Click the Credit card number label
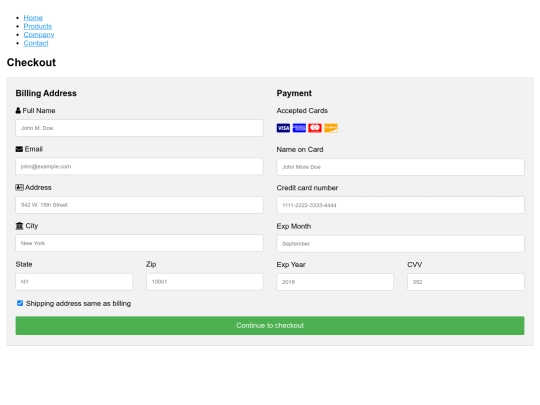This screenshot has height=405, width=540. [x=307, y=188]
